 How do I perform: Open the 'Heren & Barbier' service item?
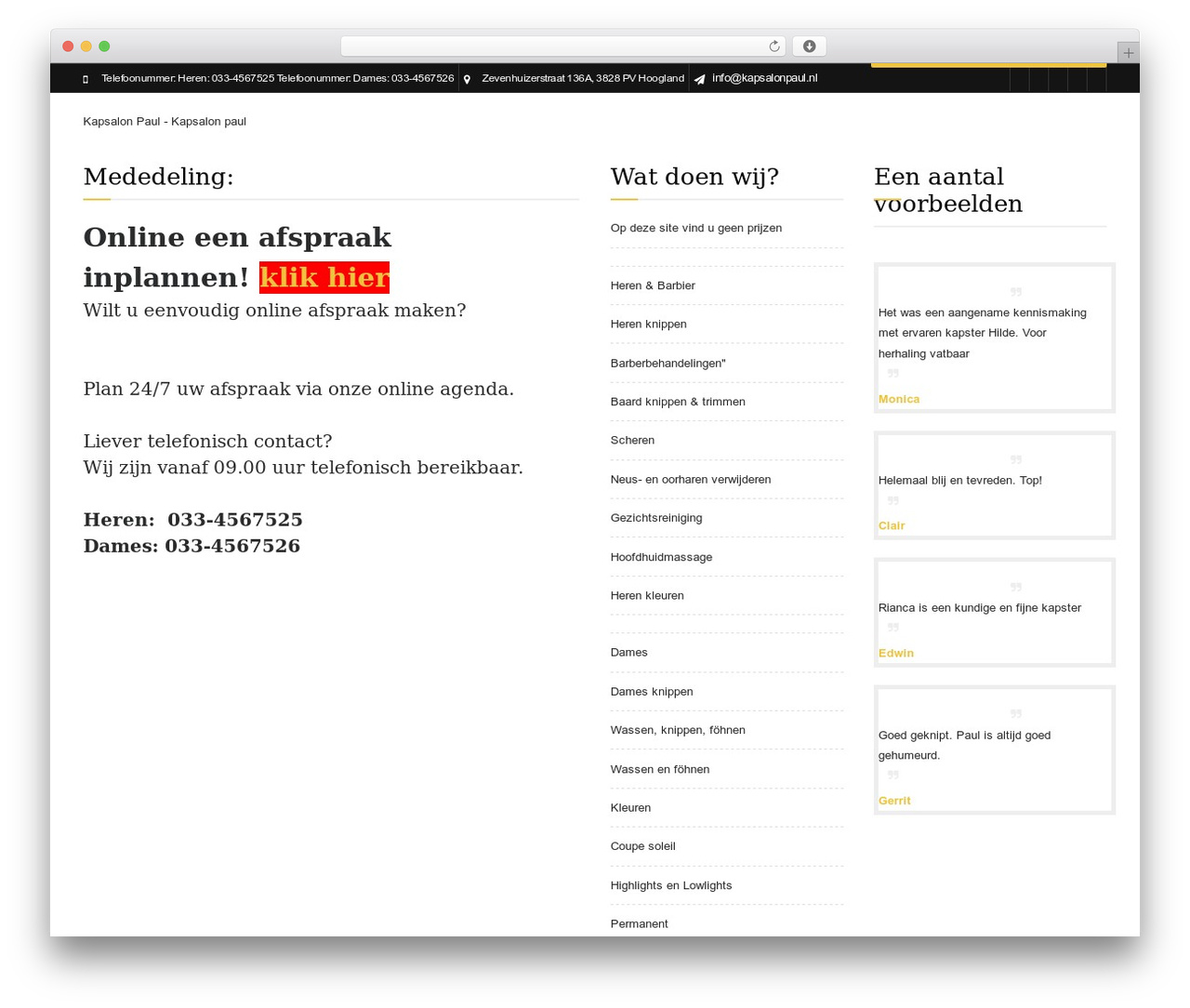coord(653,285)
